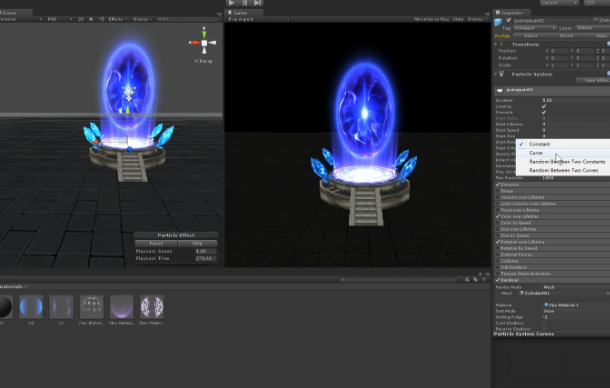Click the Position X field
The height and width of the screenshot is (388, 610).
(559, 51)
